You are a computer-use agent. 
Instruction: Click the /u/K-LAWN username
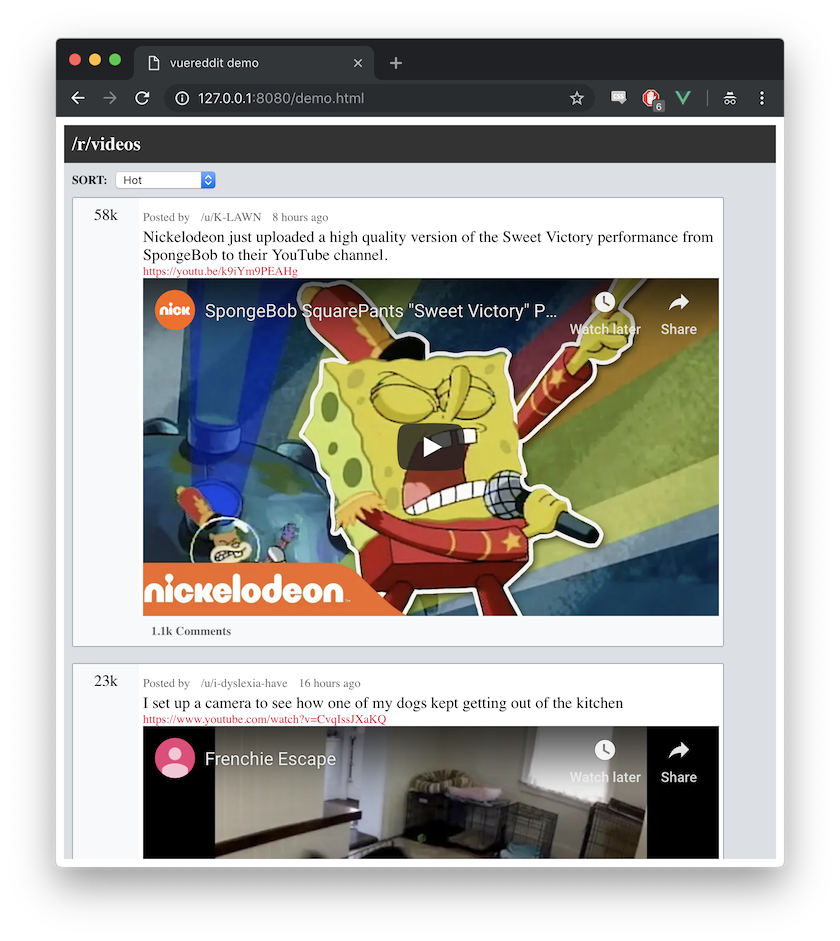click(x=231, y=217)
